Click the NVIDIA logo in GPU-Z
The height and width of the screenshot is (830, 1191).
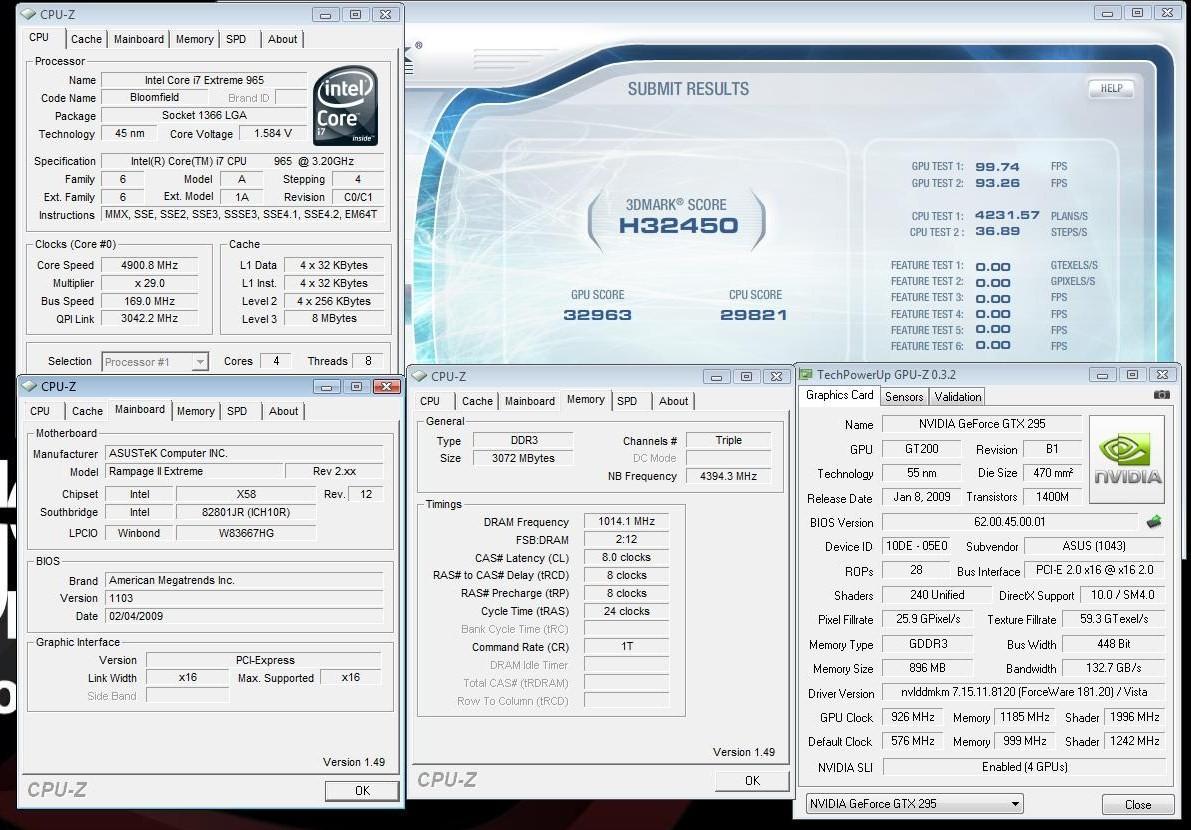point(1126,459)
